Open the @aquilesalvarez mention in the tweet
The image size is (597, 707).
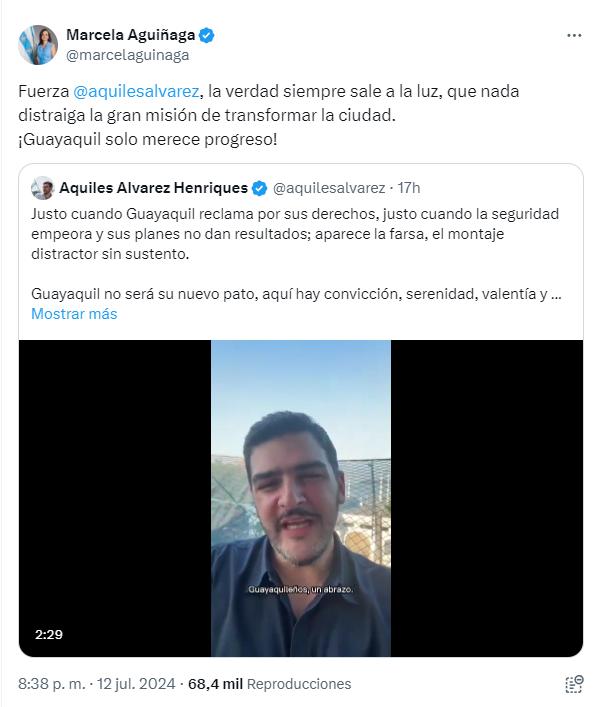click(136, 92)
